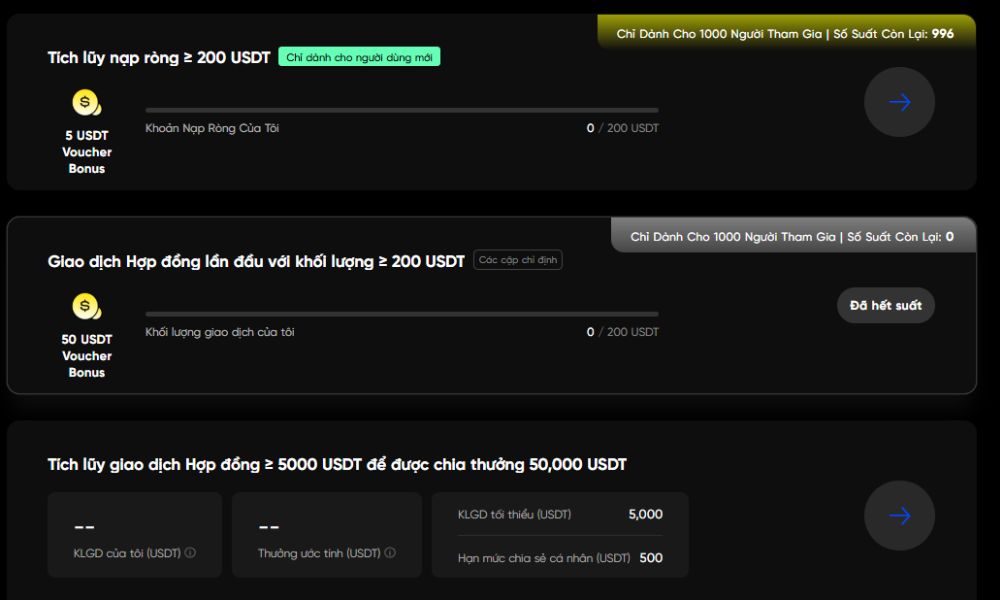Screen dimensions: 1000x600
Task: Click info icon beside KLGD của tôi (USDT)
Action: click(x=190, y=553)
